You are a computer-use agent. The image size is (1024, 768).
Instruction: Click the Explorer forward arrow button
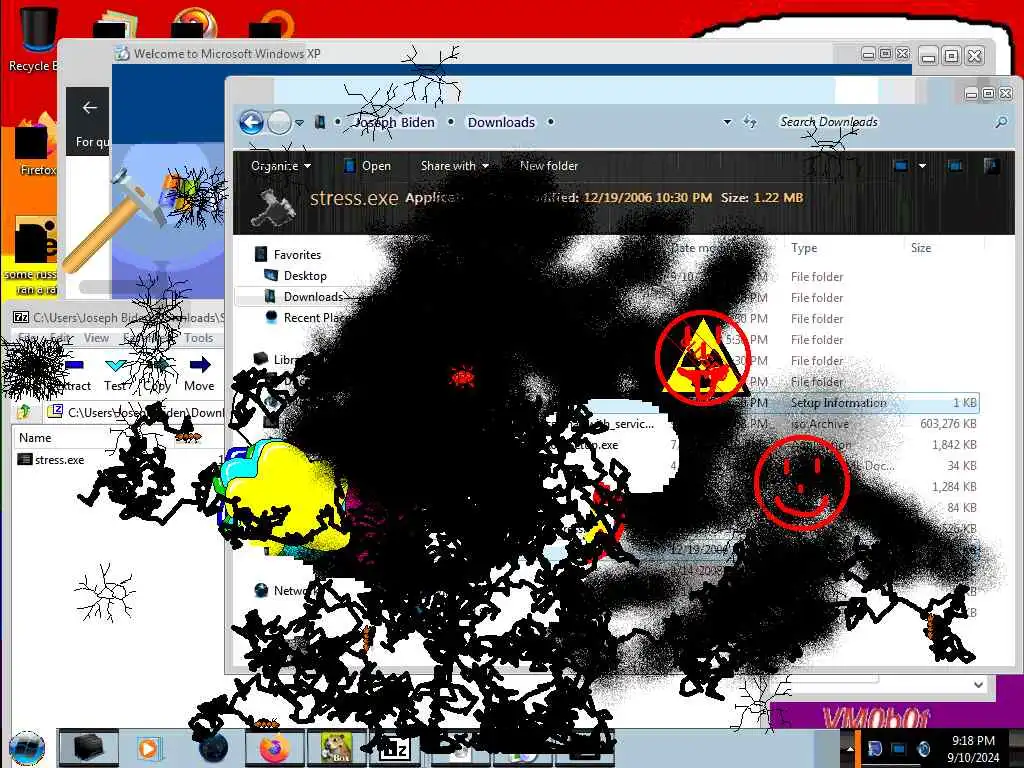[x=280, y=122]
